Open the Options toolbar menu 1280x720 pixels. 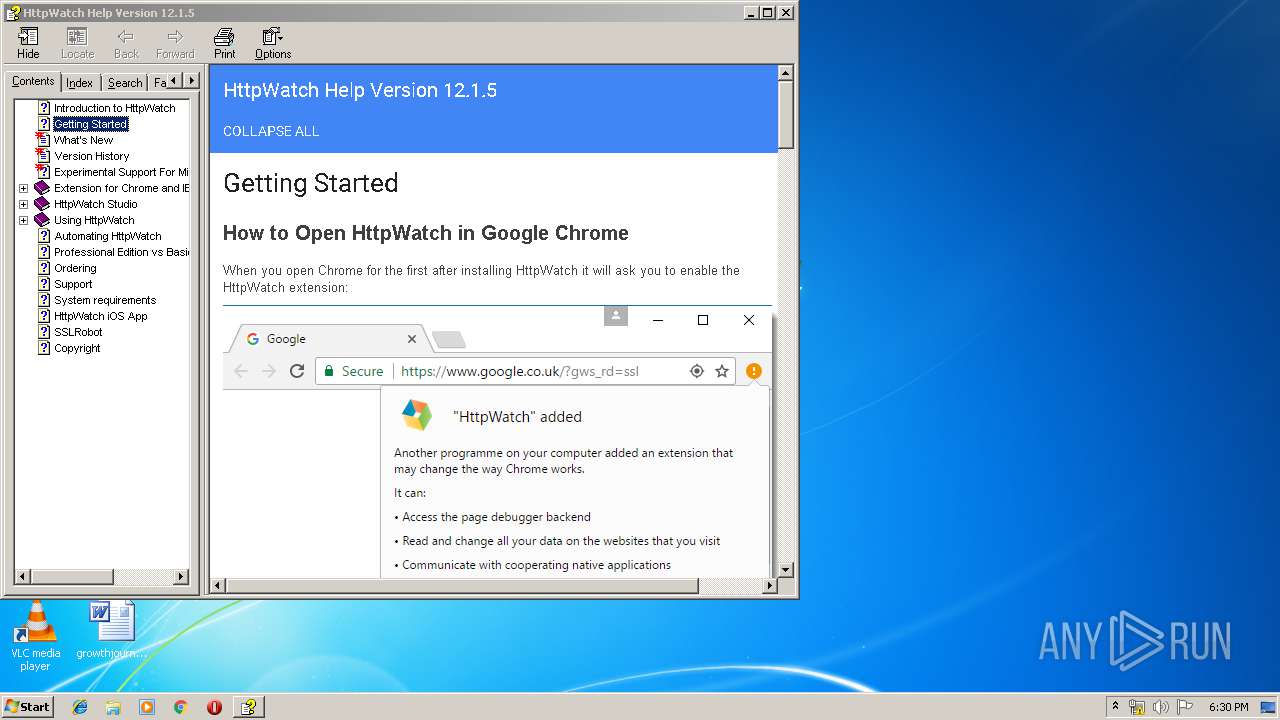[x=273, y=43]
